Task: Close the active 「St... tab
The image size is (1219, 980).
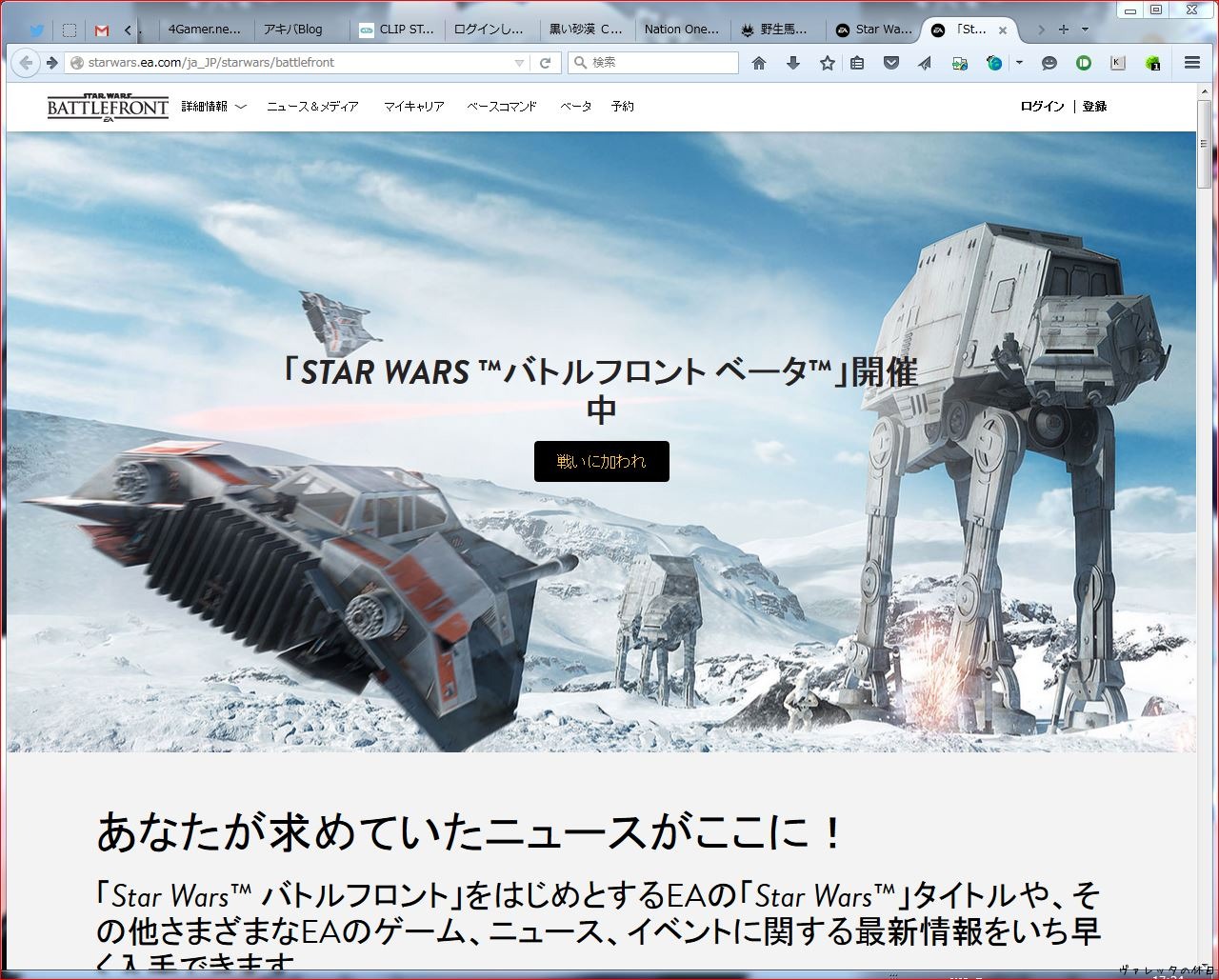Action: click(1002, 30)
